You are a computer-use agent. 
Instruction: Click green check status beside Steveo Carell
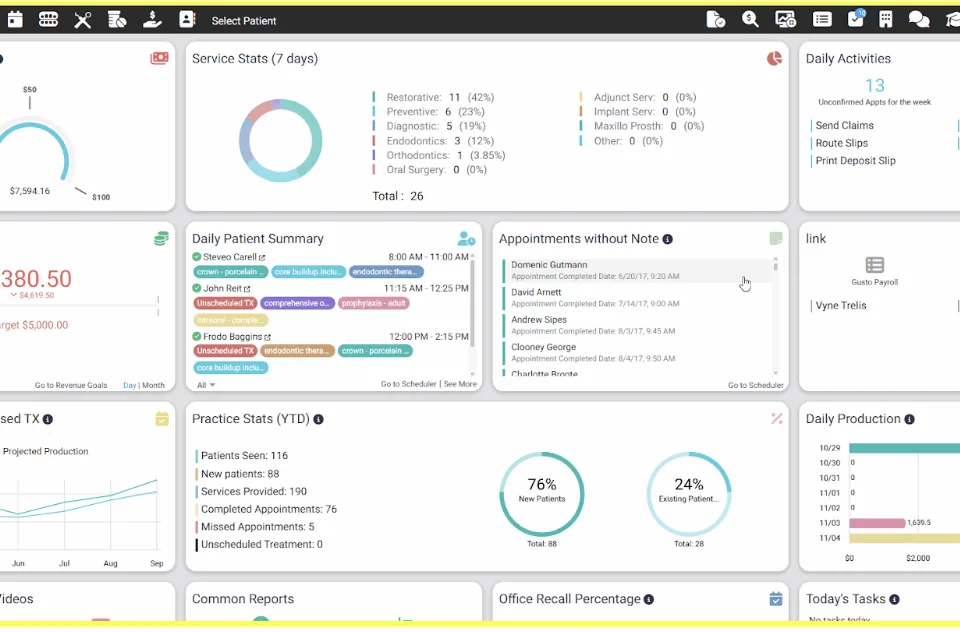(x=197, y=257)
